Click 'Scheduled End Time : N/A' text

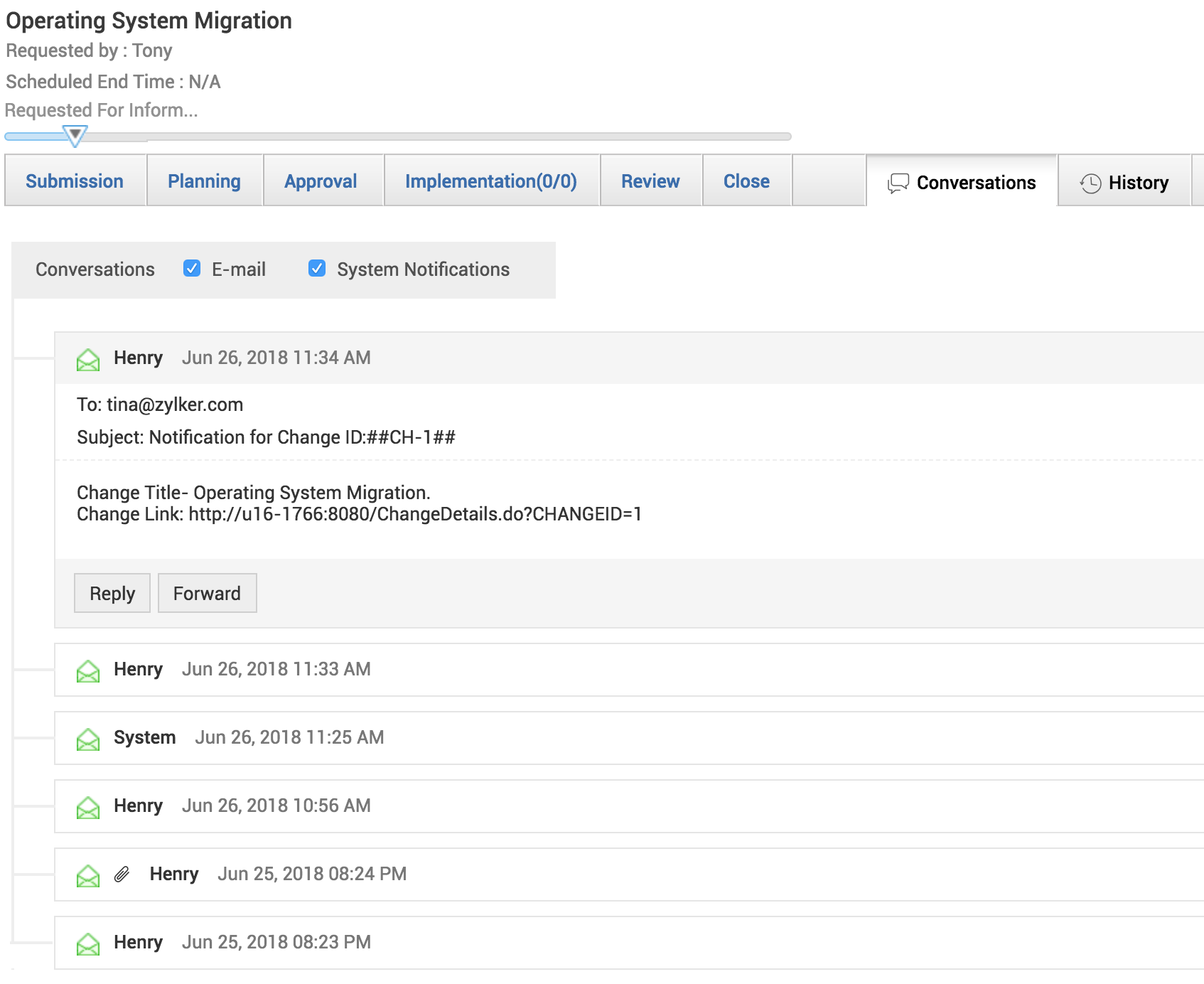coord(113,82)
